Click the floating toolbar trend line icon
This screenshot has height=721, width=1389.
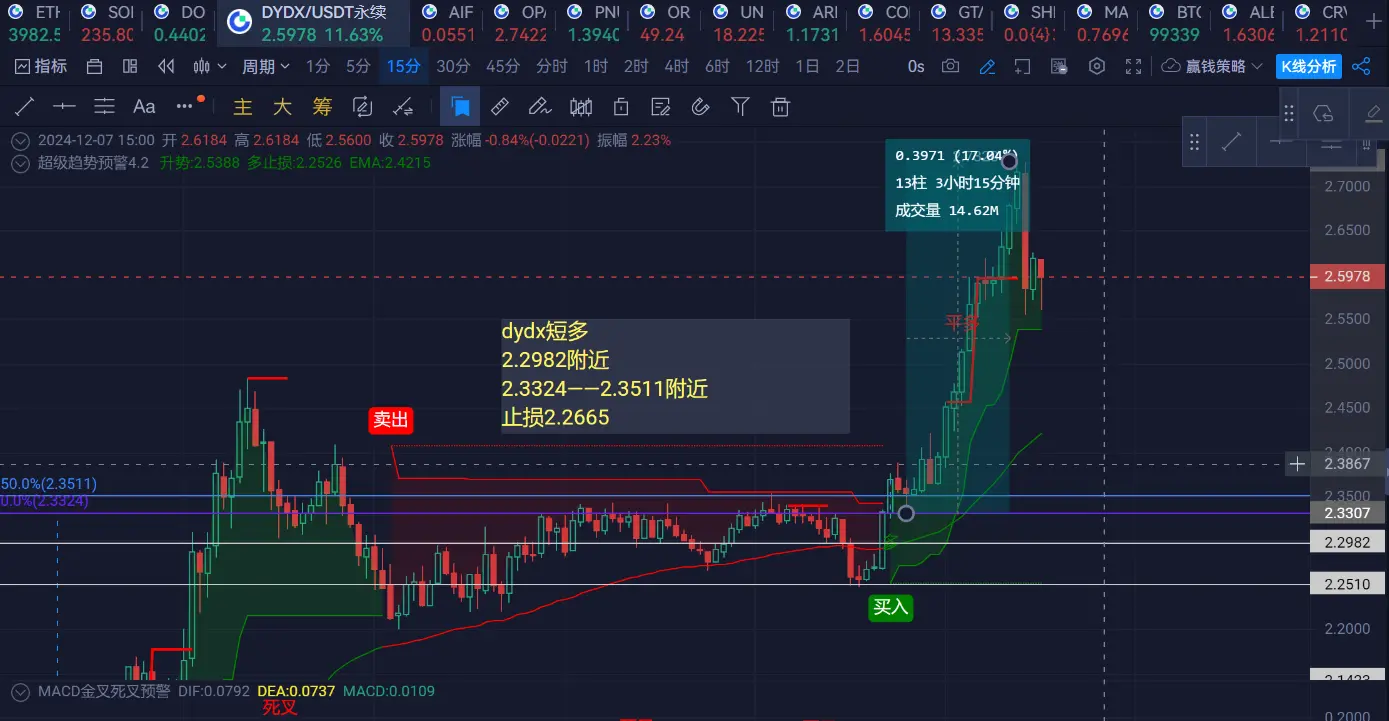(x=1232, y=143)
